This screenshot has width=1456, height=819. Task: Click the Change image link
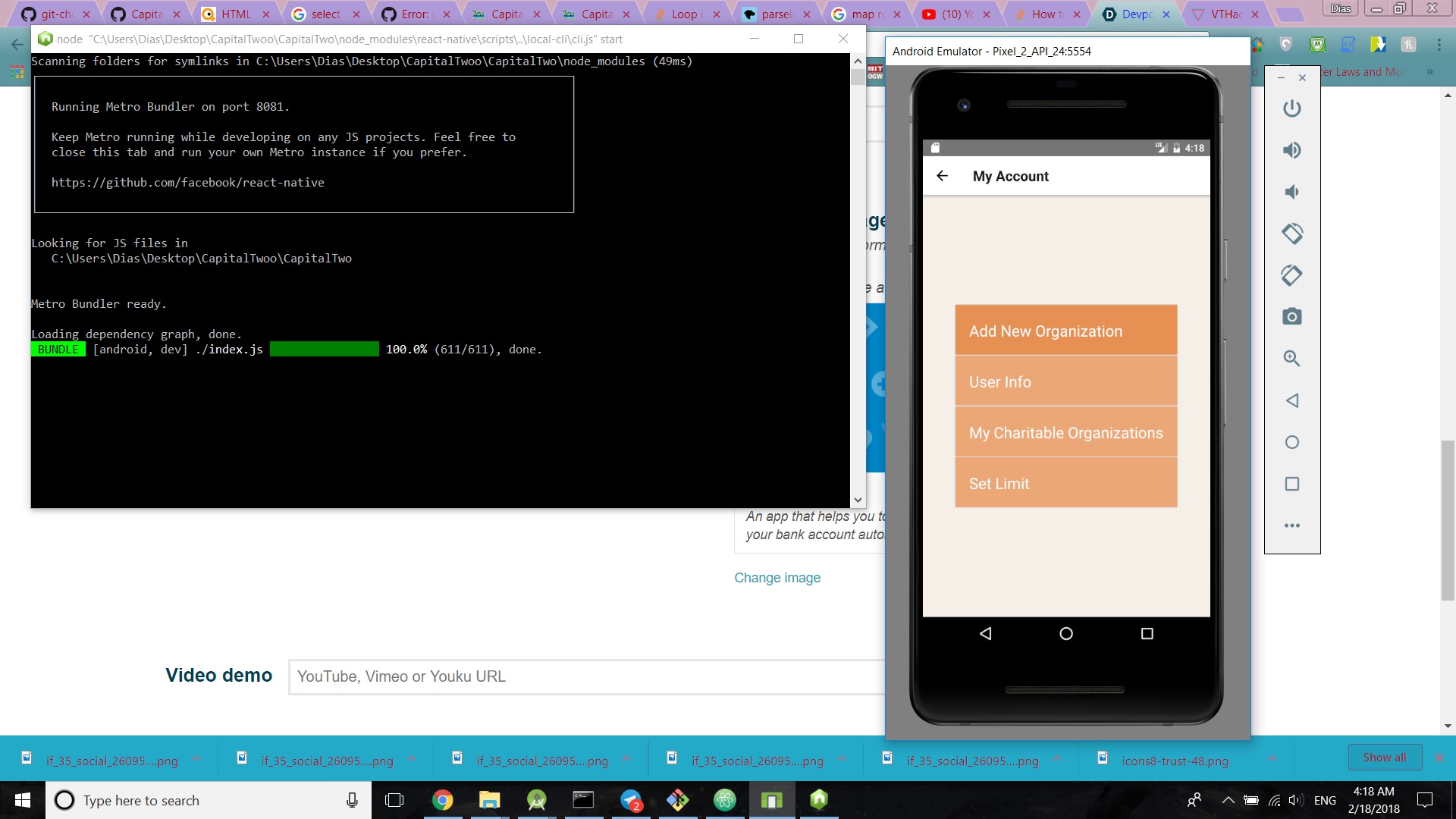coord(777,578)
